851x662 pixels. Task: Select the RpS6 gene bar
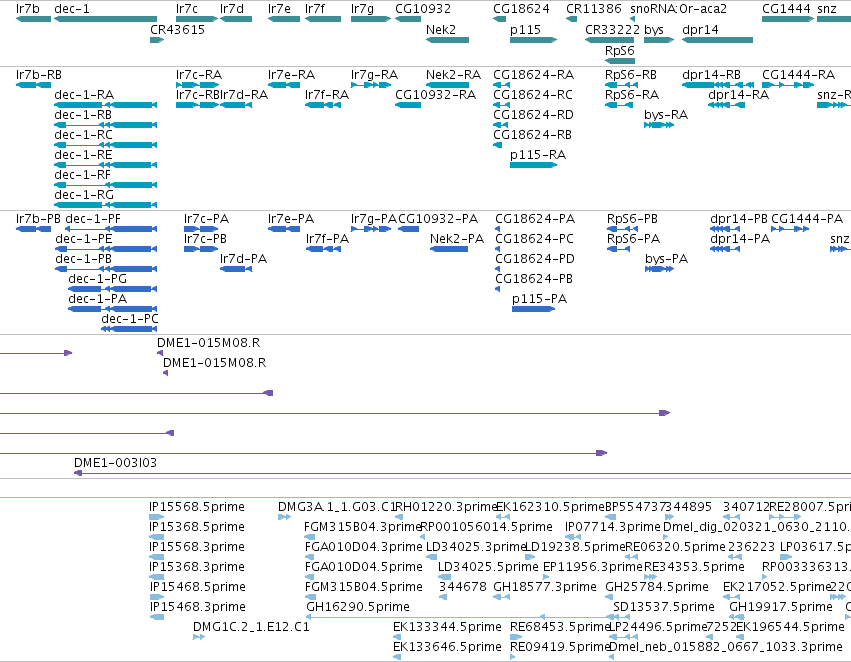click(x=620, y=61)
